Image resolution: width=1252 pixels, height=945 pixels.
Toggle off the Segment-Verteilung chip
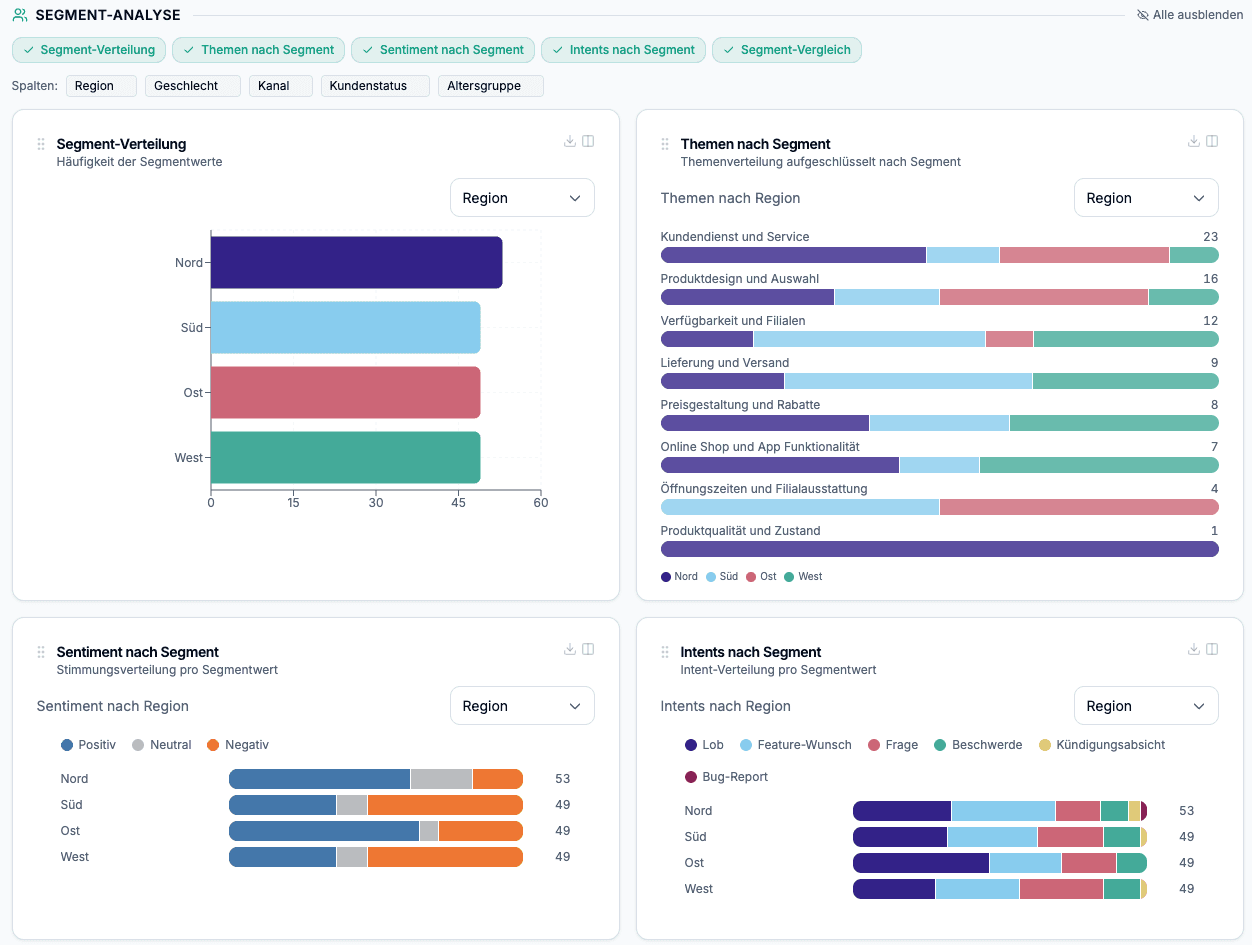click(88, 49)
